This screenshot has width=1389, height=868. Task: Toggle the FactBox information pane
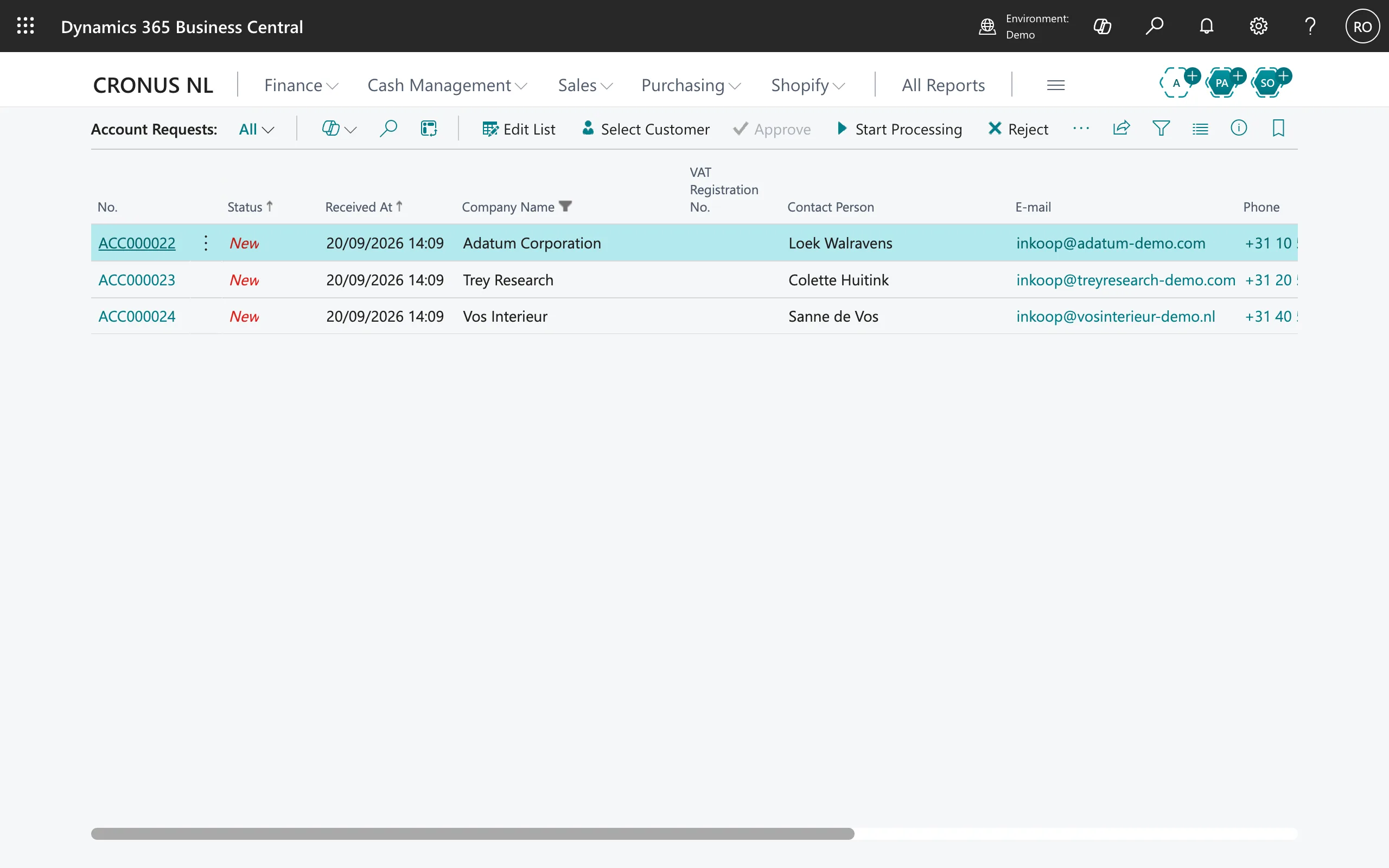coord(1239,128)
